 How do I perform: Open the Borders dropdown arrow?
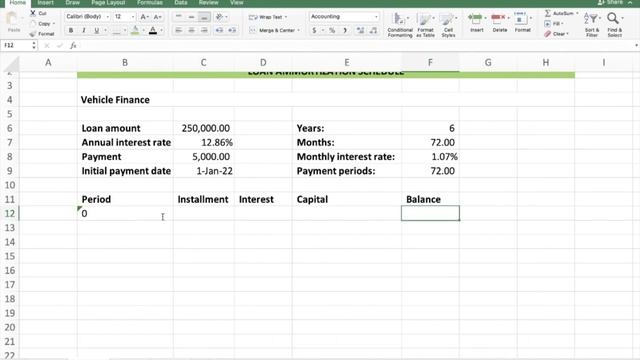(x=125, y=31)
